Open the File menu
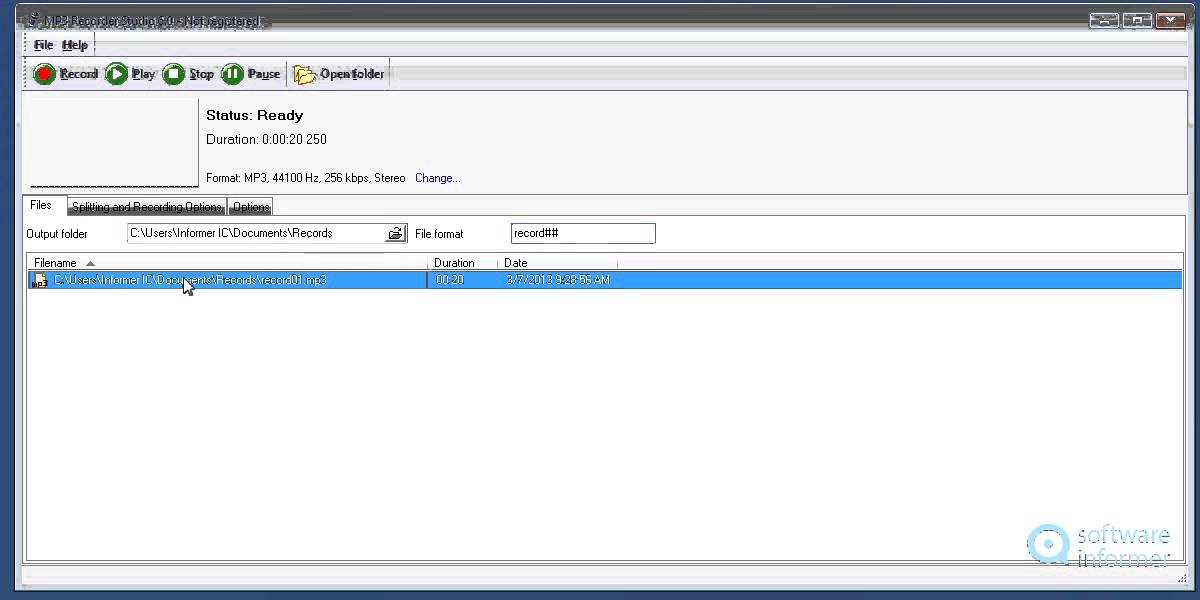 coord(43,45)
